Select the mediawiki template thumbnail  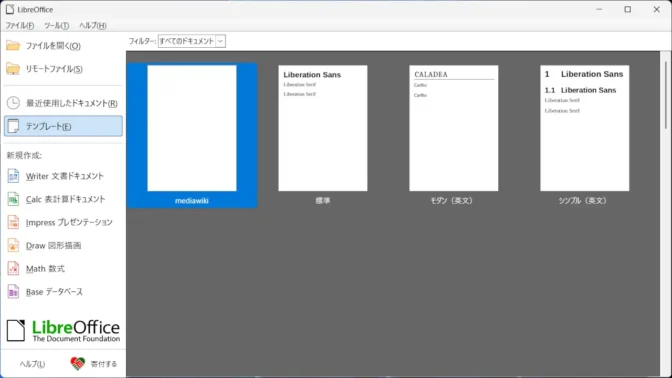(192, 128)
